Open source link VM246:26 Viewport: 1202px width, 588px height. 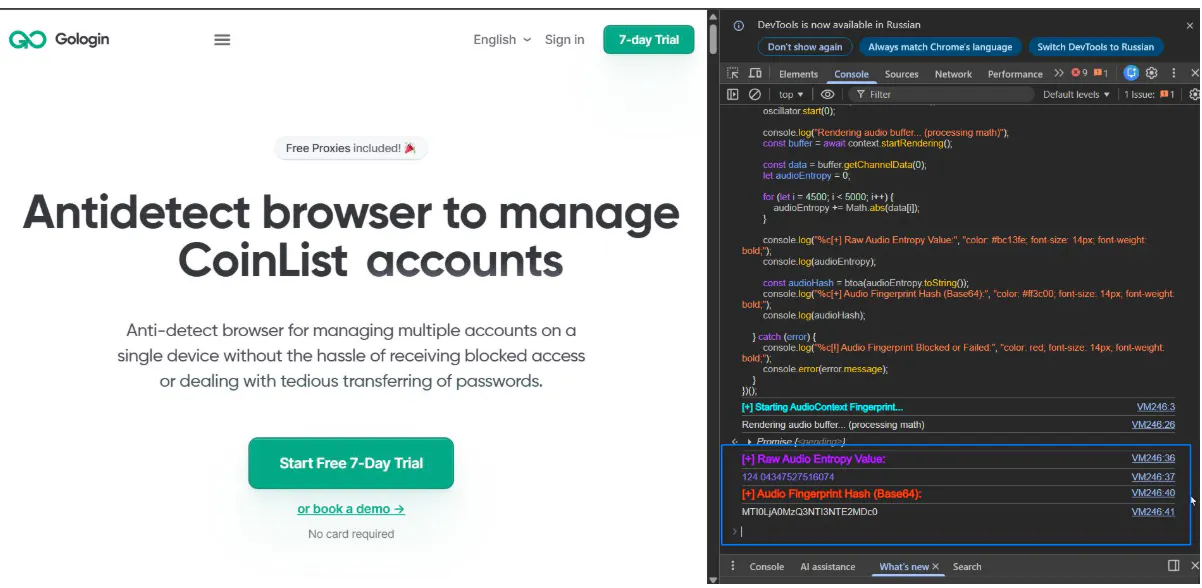[1153, 425]
